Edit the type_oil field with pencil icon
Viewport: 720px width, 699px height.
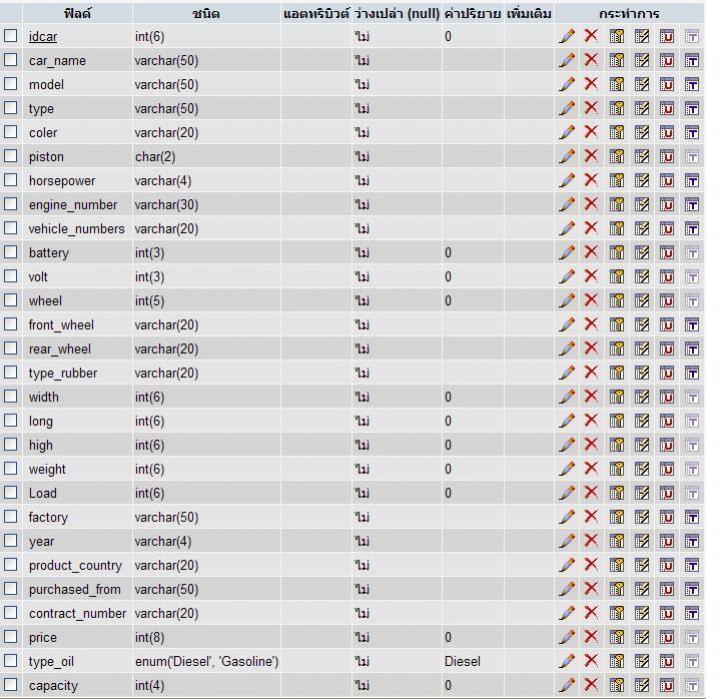(567, 661)
